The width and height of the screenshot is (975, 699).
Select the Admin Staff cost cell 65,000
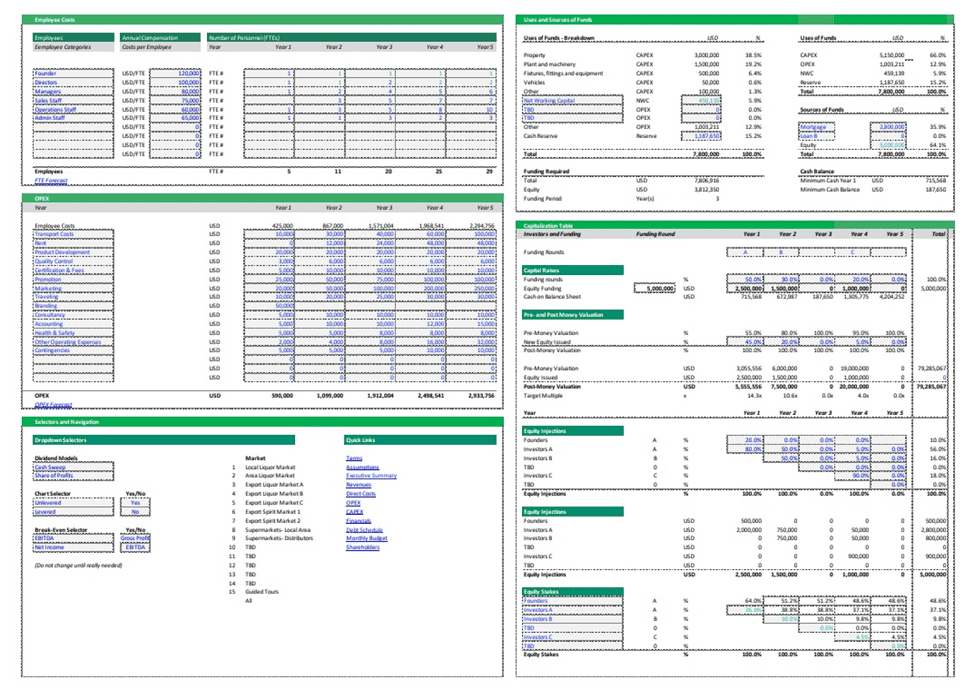click(x=175, y=118)
